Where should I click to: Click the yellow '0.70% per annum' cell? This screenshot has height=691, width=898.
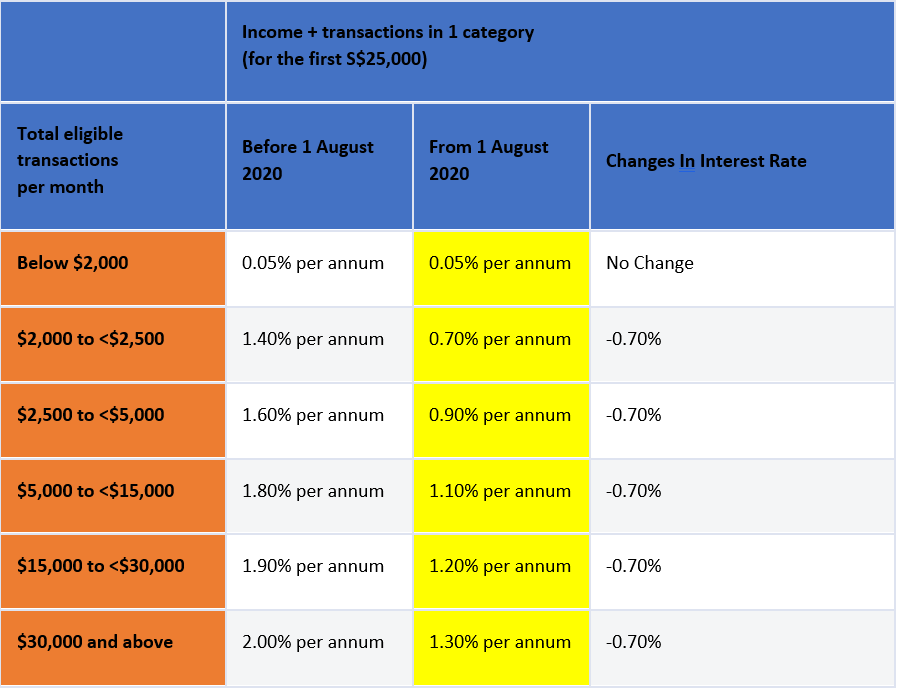click(x=500, y=339)
